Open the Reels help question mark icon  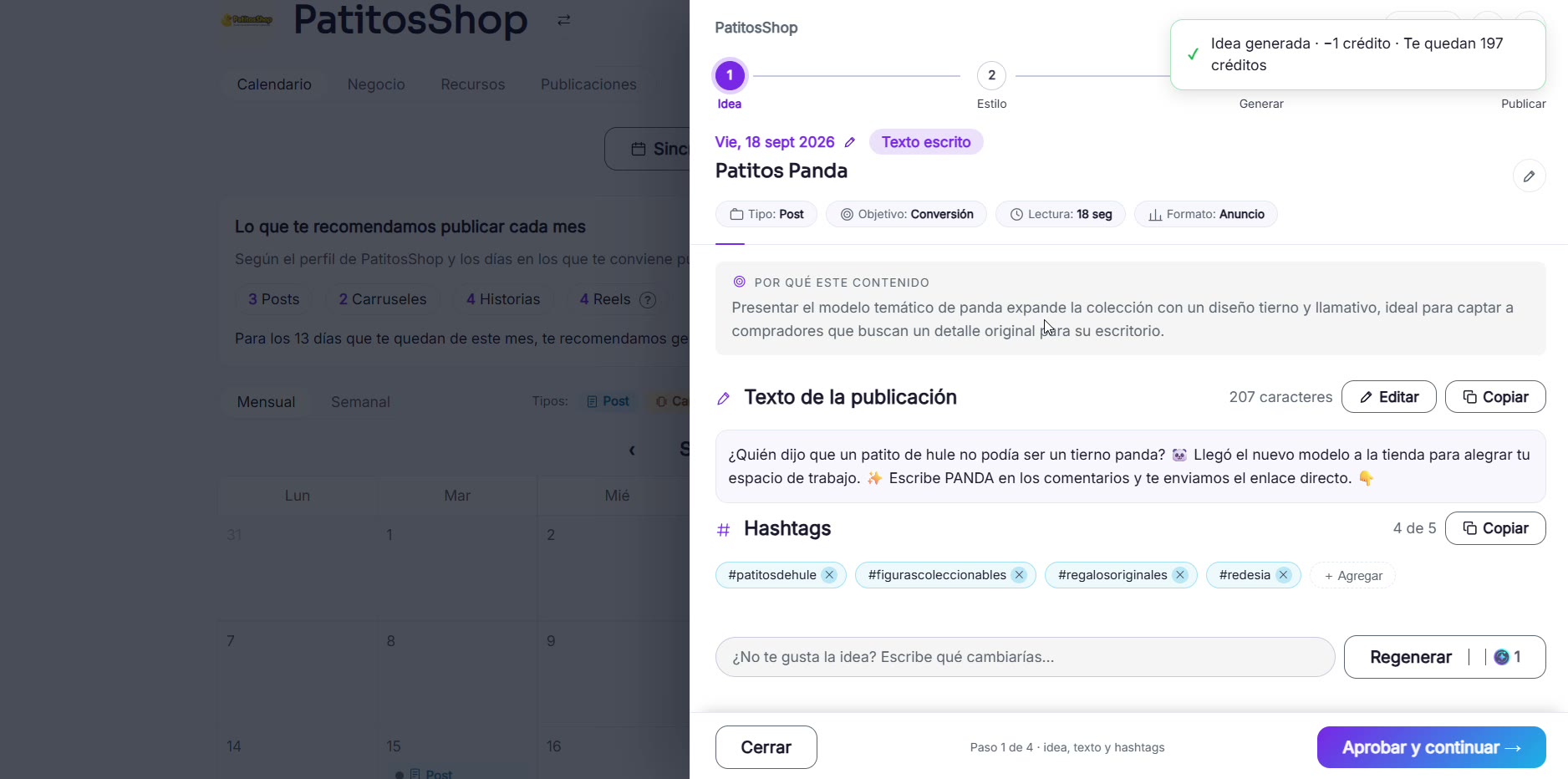coord(648,300)
